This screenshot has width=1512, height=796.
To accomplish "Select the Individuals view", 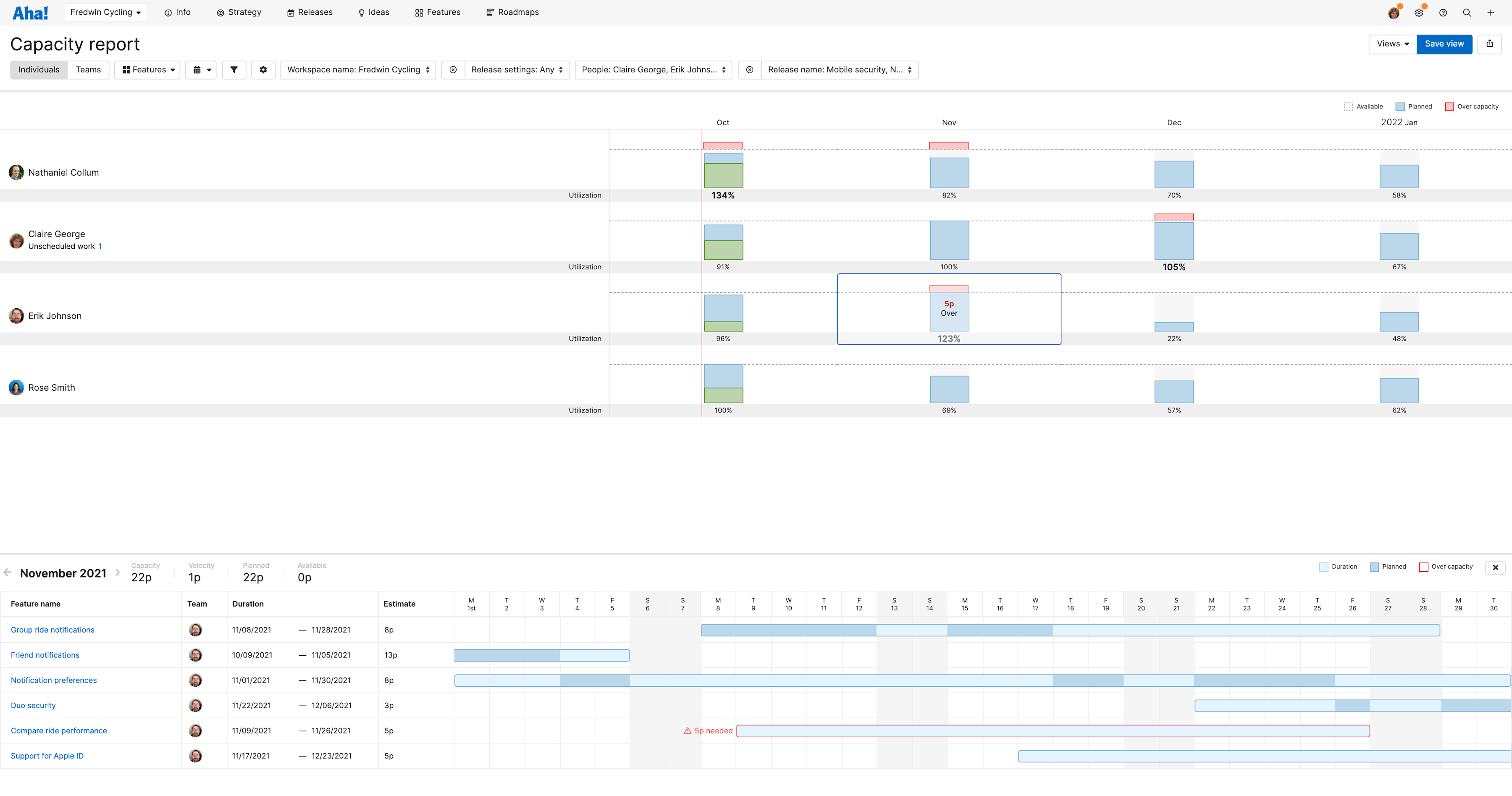I will click(39, 70).
